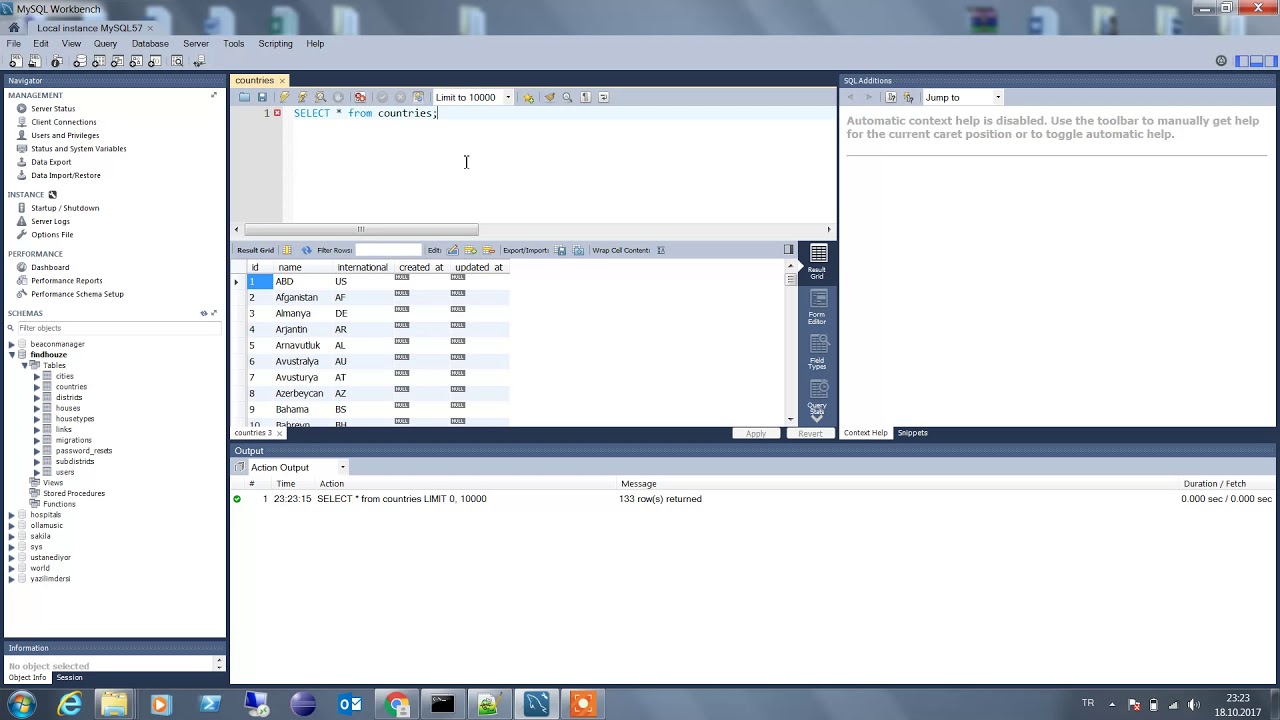The width and height of the screenshot is (1280, 720).
Task: Open the Server menu
Action: coord(196,44)
